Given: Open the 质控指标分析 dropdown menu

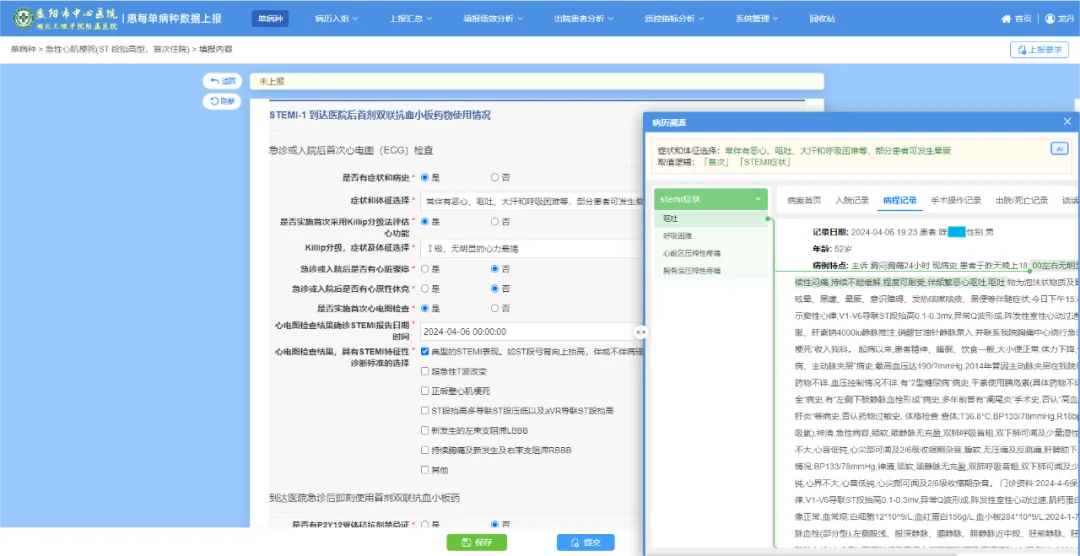Looking at the screenshot, I should 674,19.
